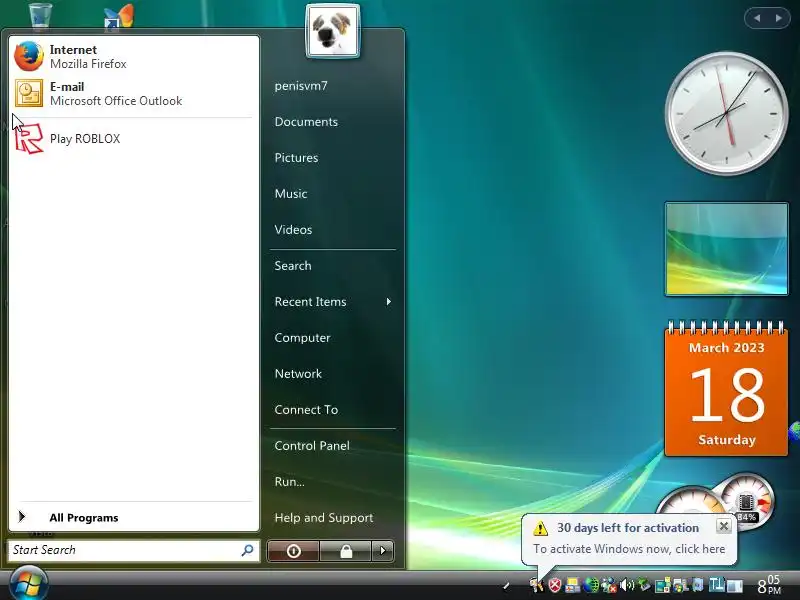Click the Windows activation keys tray icon
800x600 pixels.
coord(537,585)
